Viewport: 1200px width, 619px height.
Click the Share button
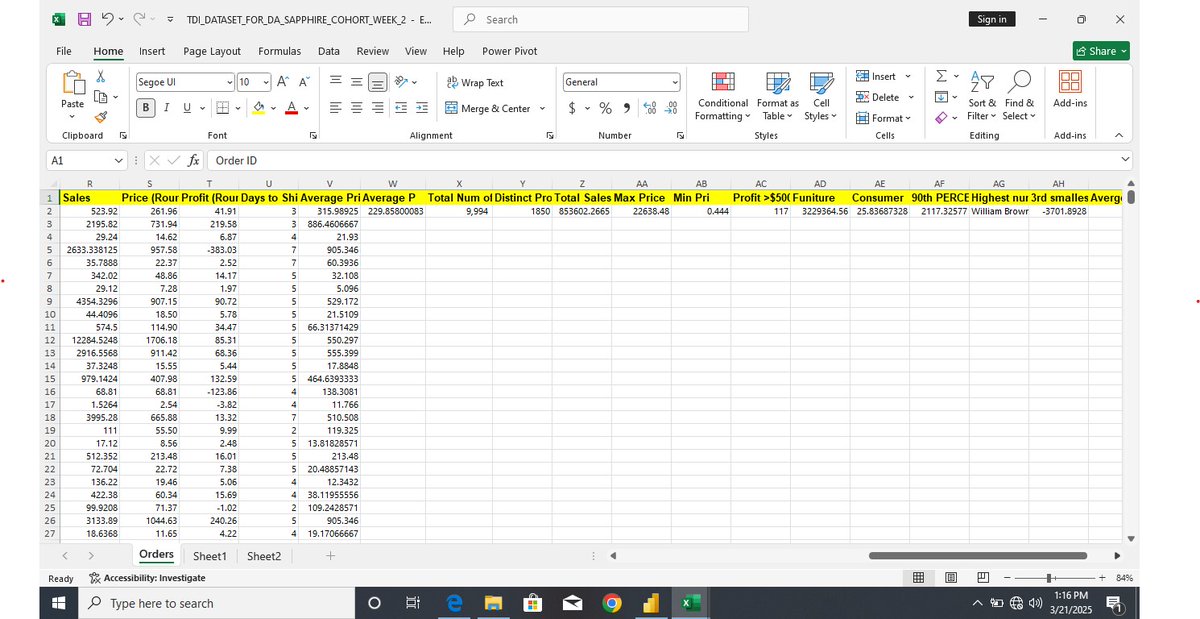click(x=1101, y=51)
